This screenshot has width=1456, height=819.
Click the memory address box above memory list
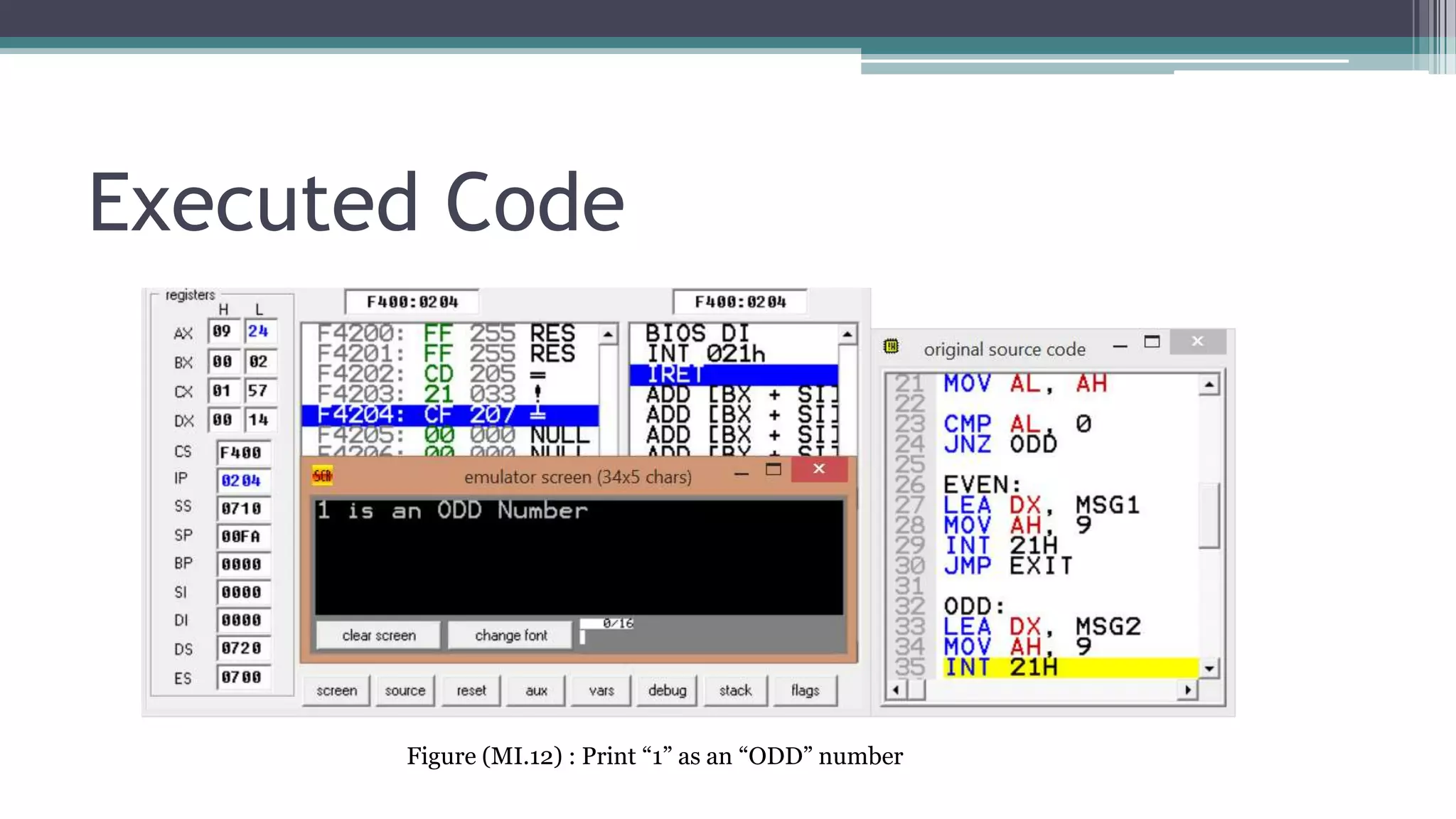click(412, 301)
